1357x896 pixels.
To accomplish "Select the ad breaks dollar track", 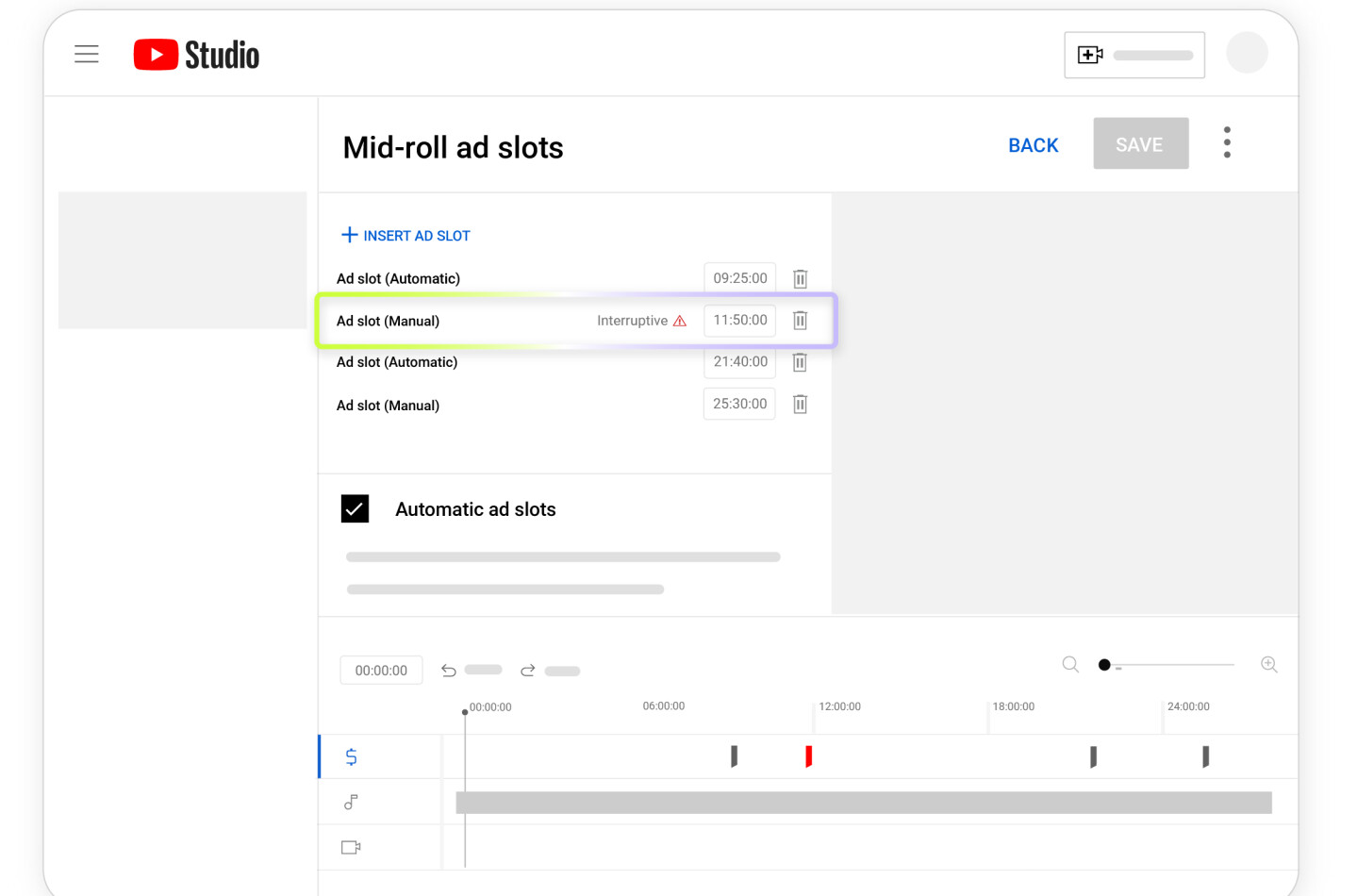I will pyautogui.click(x=351, y=757).
